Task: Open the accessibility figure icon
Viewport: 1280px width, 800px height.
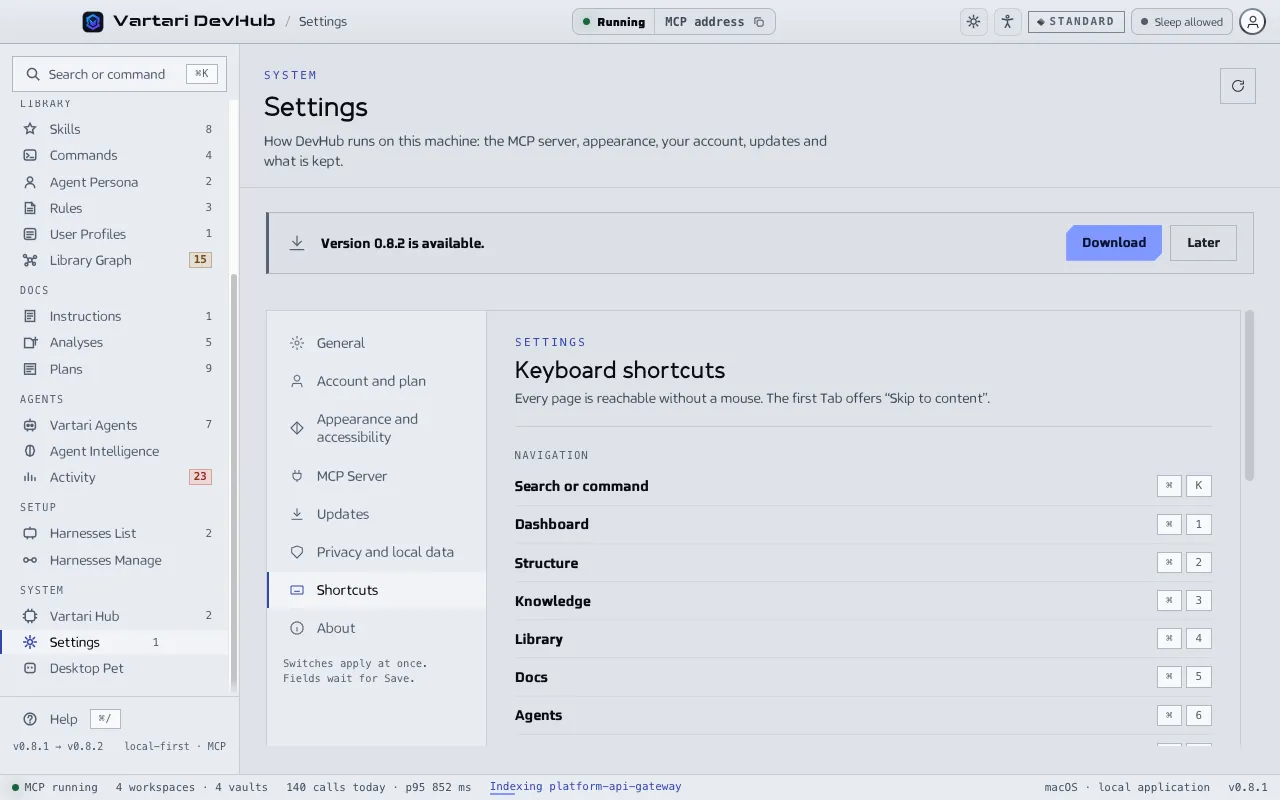Action: click(1007, 21)
